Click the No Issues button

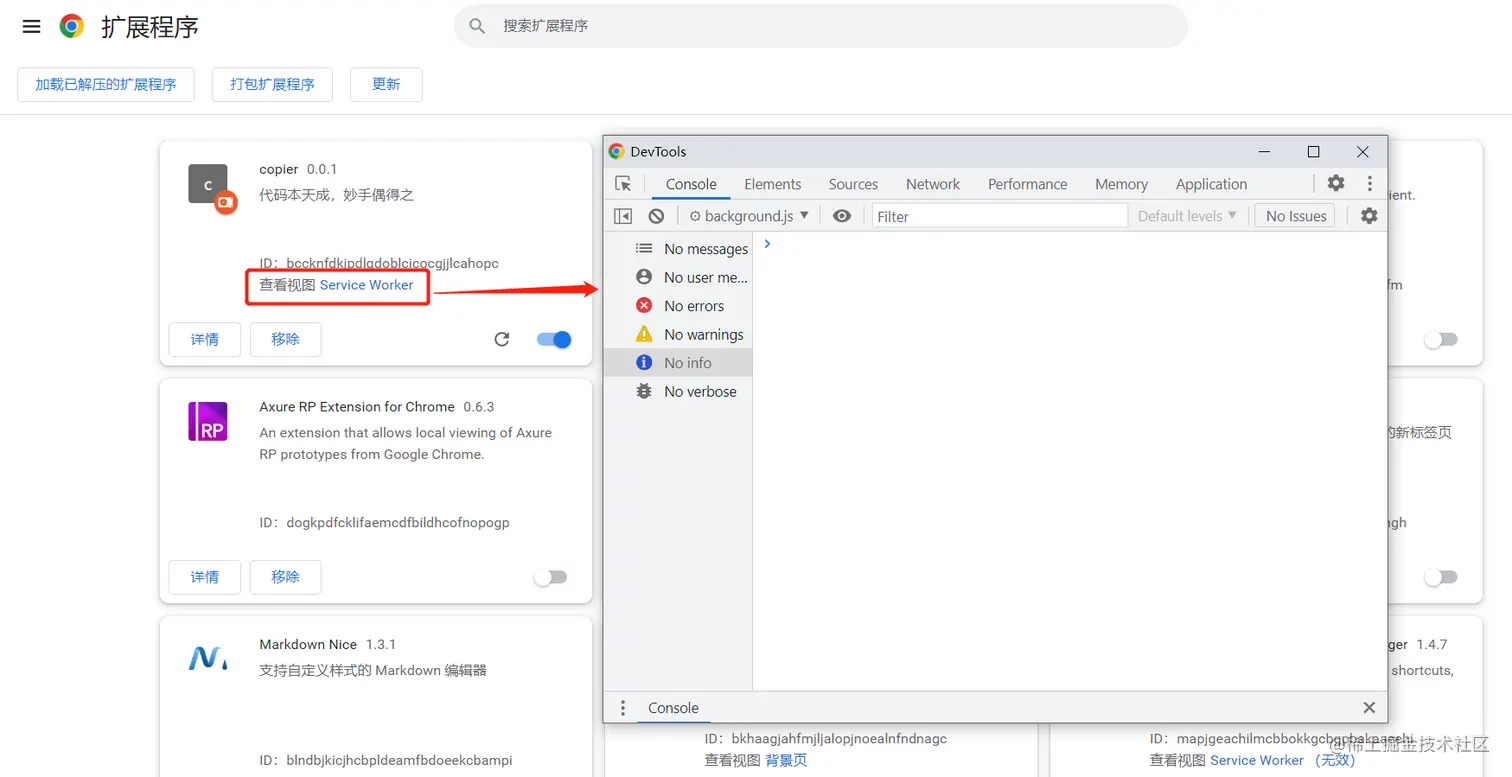click(1296, 216)
